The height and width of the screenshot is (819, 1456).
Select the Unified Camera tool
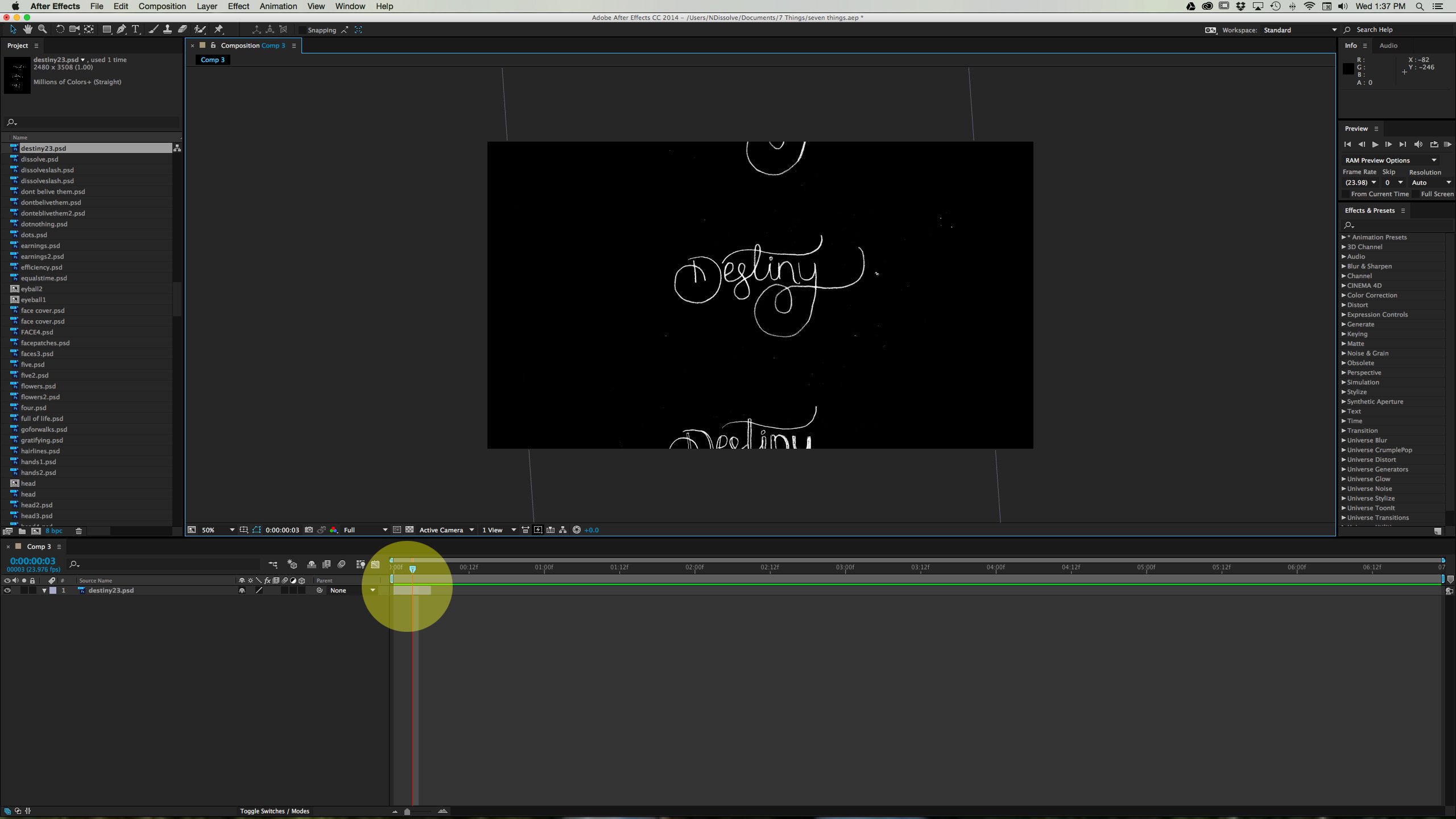[74, 29]
